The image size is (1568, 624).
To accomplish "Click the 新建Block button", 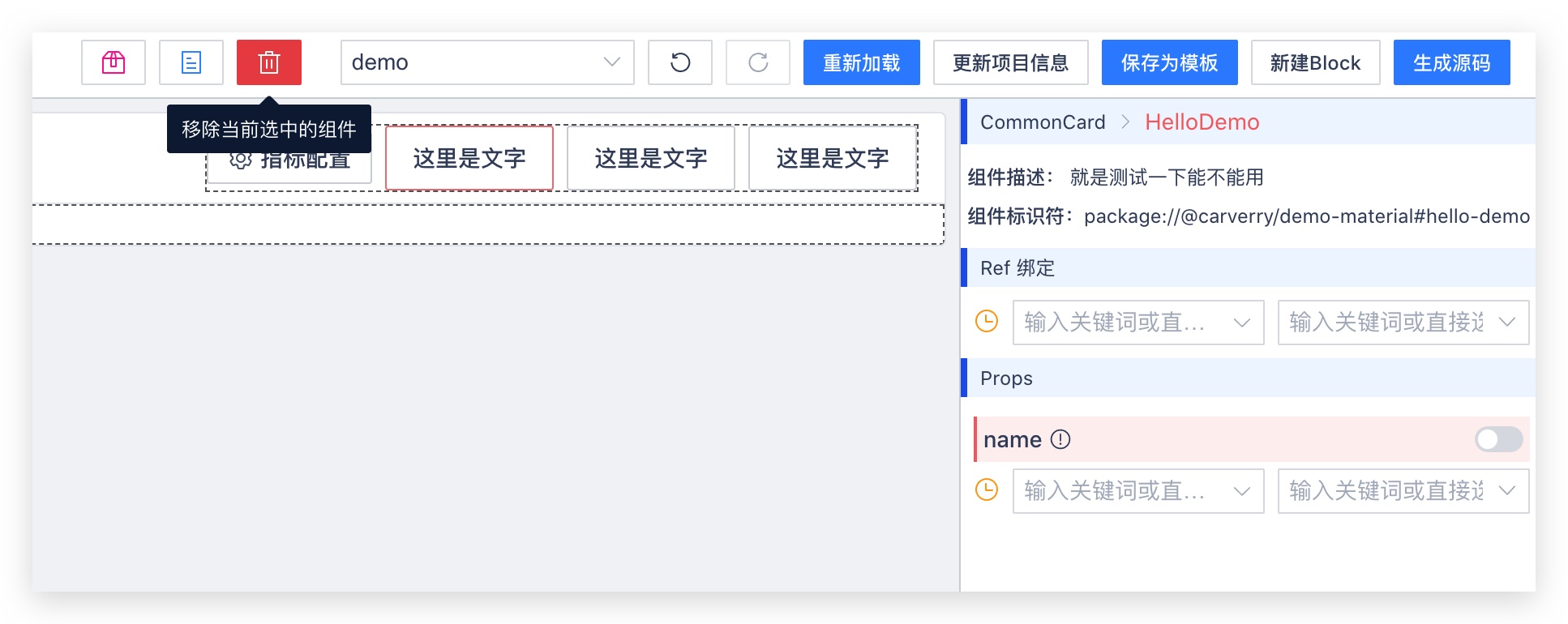I will pyautogui.click(x=1316, y=62).
